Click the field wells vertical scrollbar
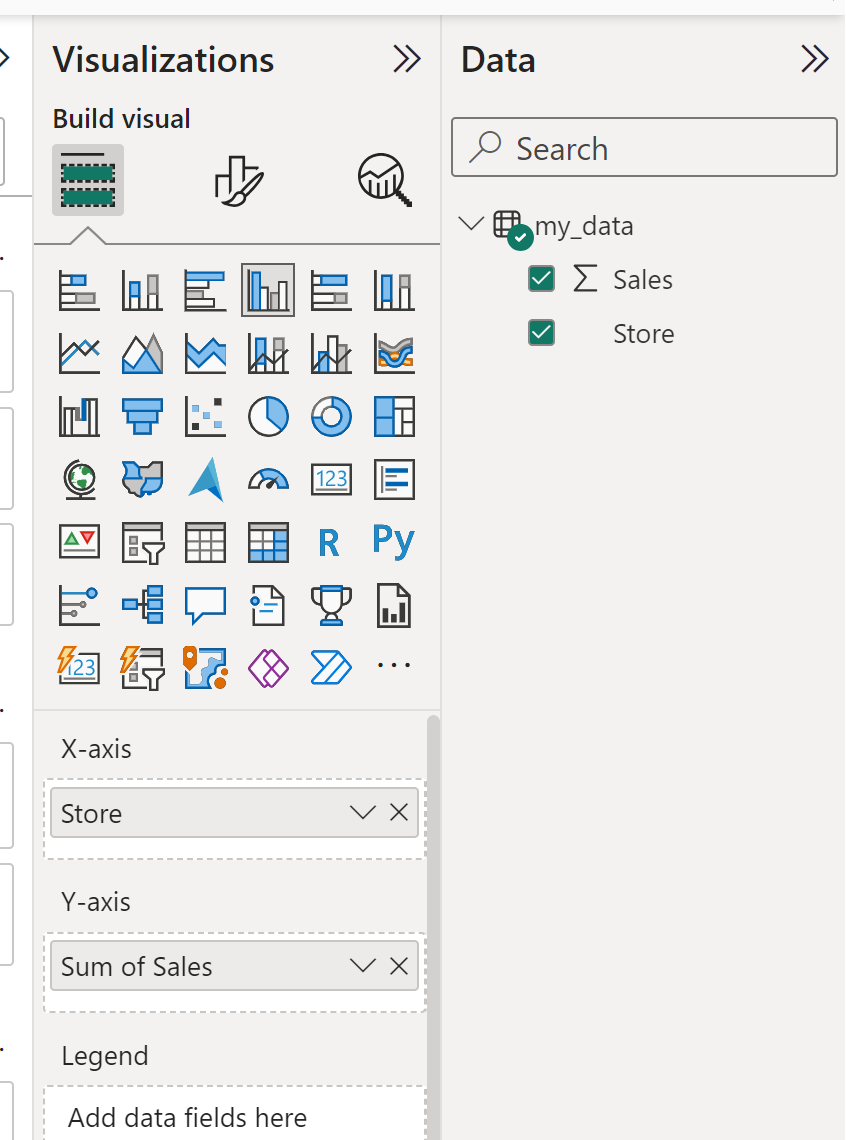 (x=433, y=927)
